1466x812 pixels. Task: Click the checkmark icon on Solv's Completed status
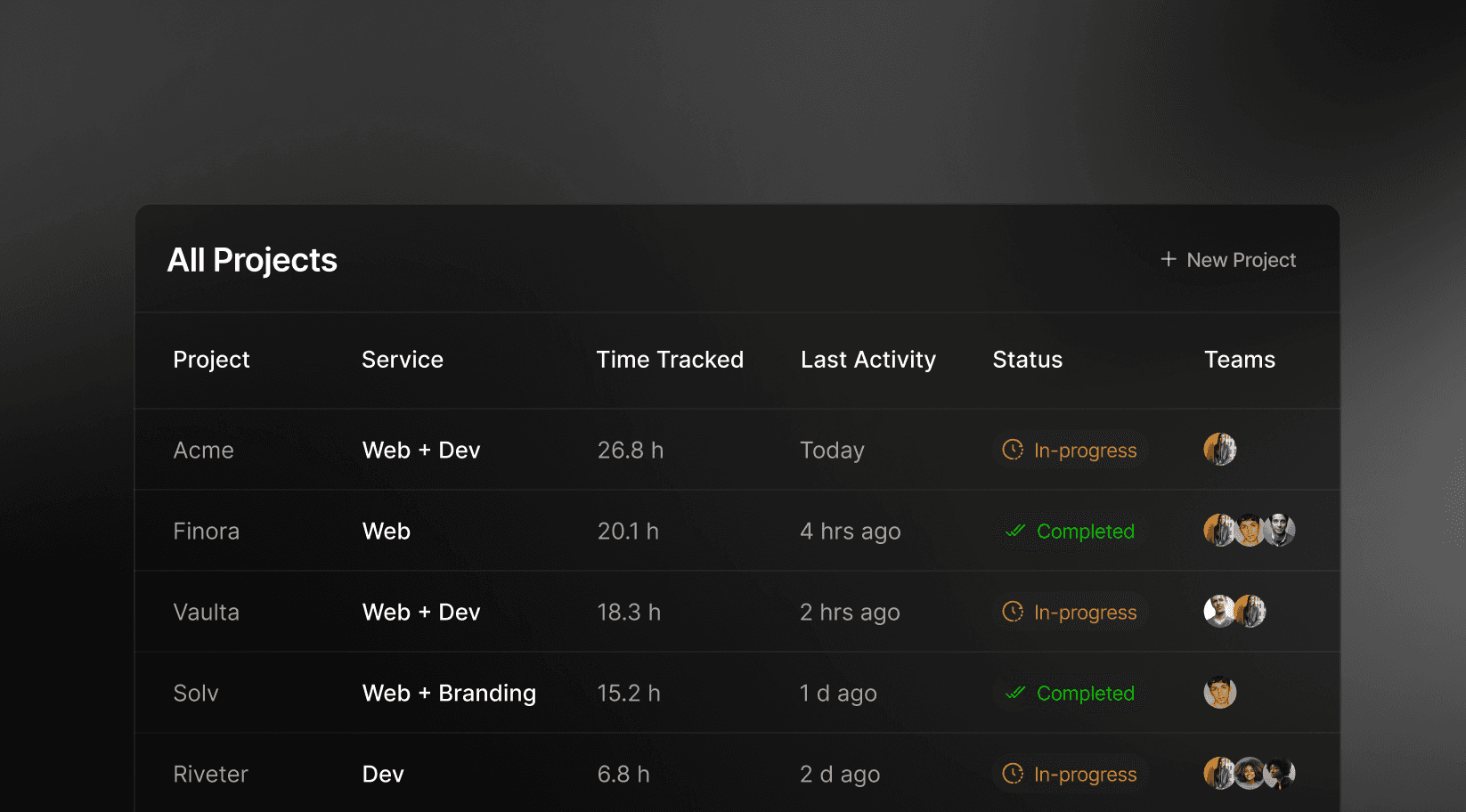point(1015,693)
